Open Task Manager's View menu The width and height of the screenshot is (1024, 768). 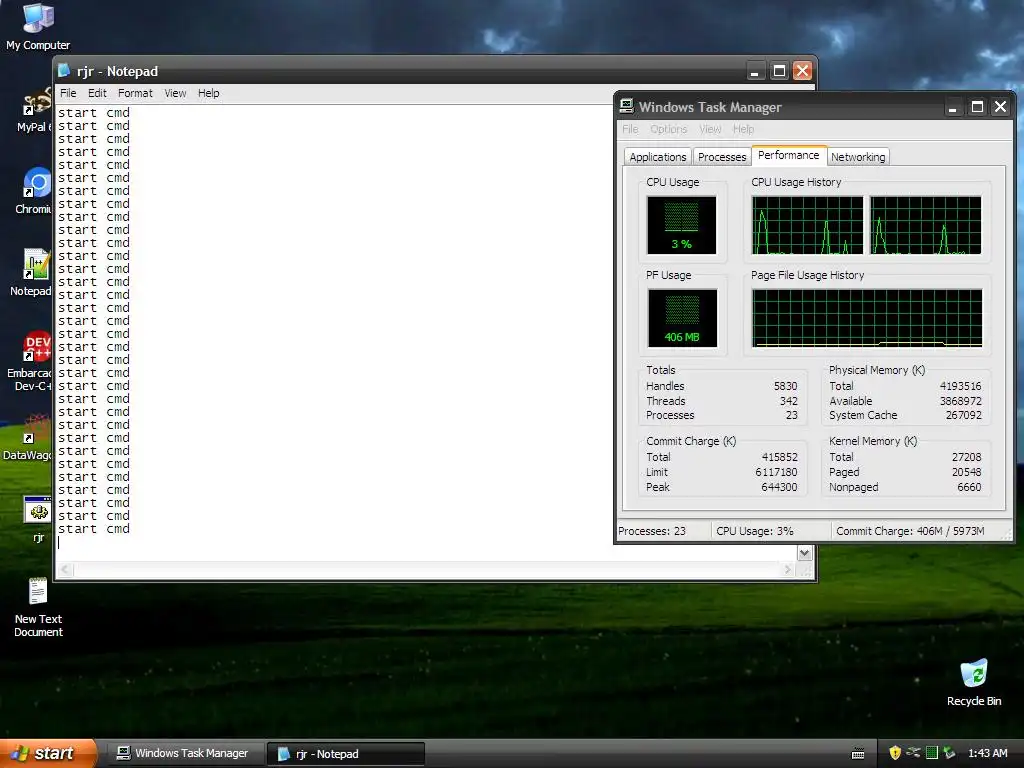[x=710, y=129]
